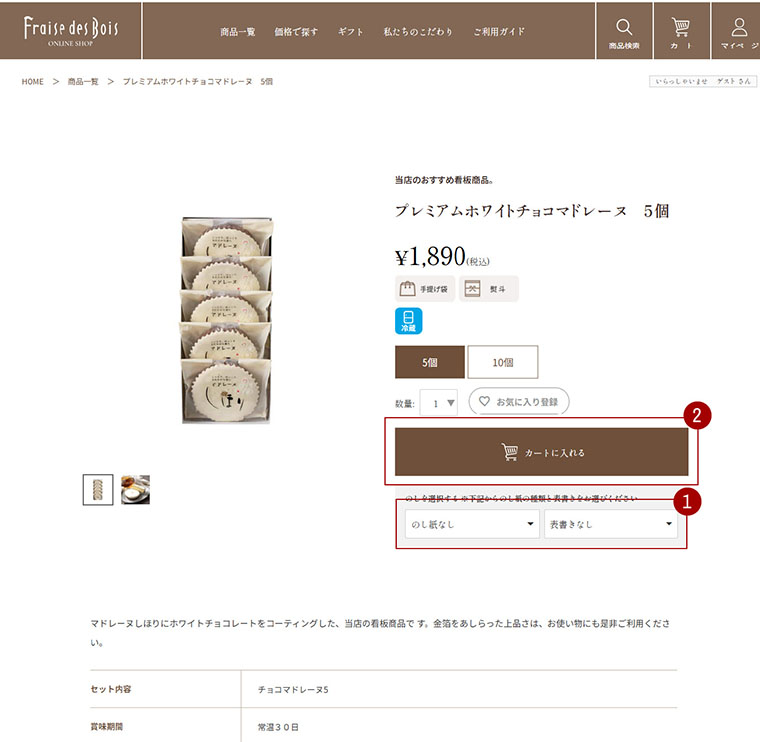Click the noshi (熨斗) icon badge

coord(489,289)
